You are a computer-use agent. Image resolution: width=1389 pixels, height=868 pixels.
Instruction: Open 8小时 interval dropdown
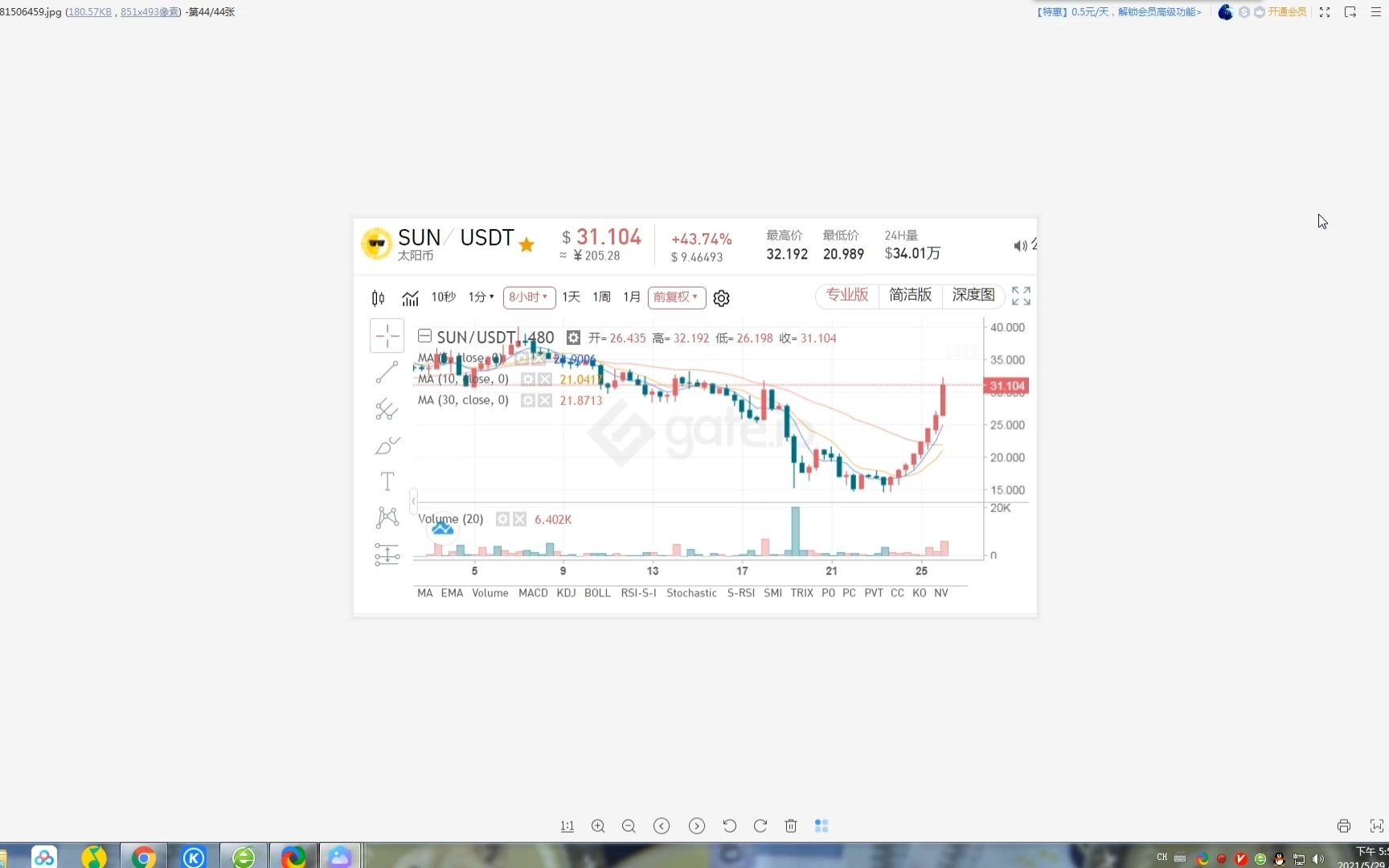[x=529, y=297]
